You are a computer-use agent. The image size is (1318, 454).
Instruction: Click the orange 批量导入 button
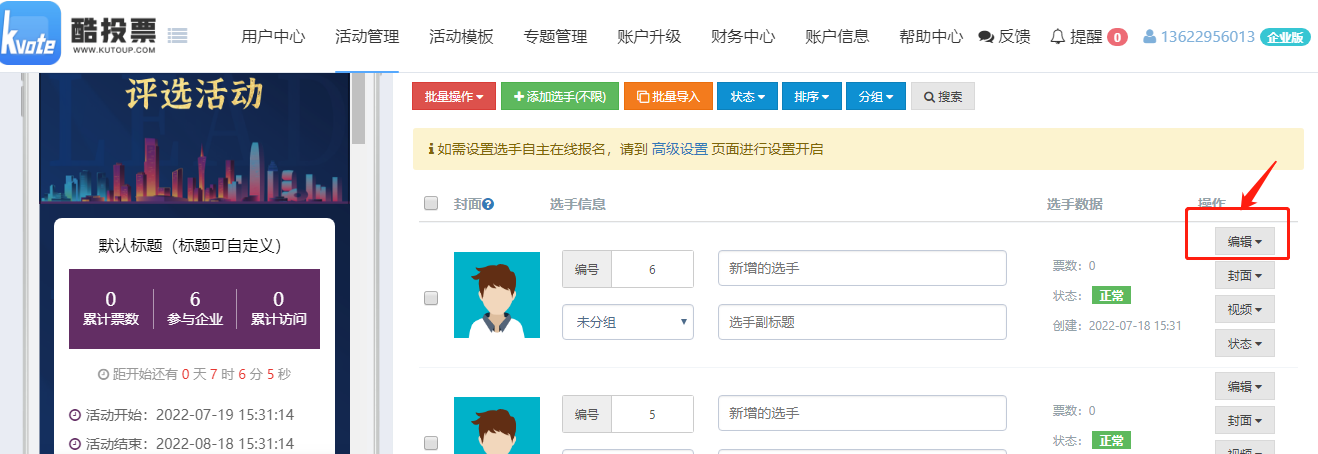pyautogui.click(x=668, y=96)
